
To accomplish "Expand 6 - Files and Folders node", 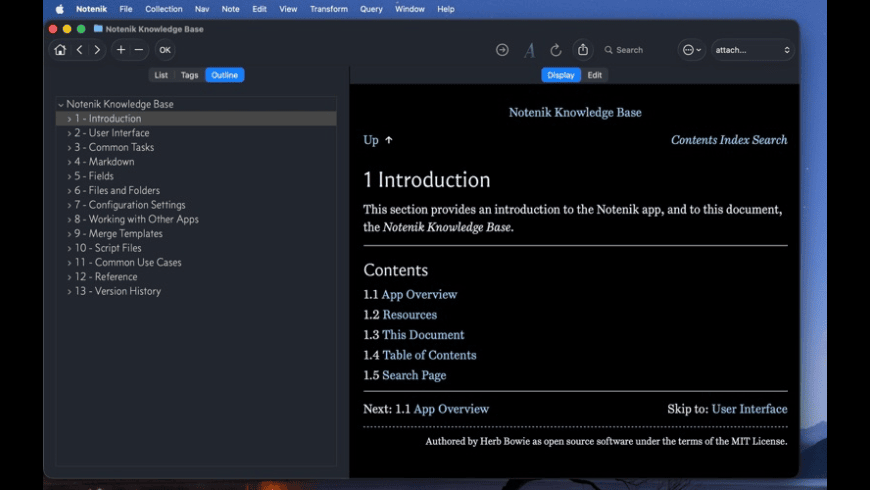I will pyautogui.click(x=69, y=191).
